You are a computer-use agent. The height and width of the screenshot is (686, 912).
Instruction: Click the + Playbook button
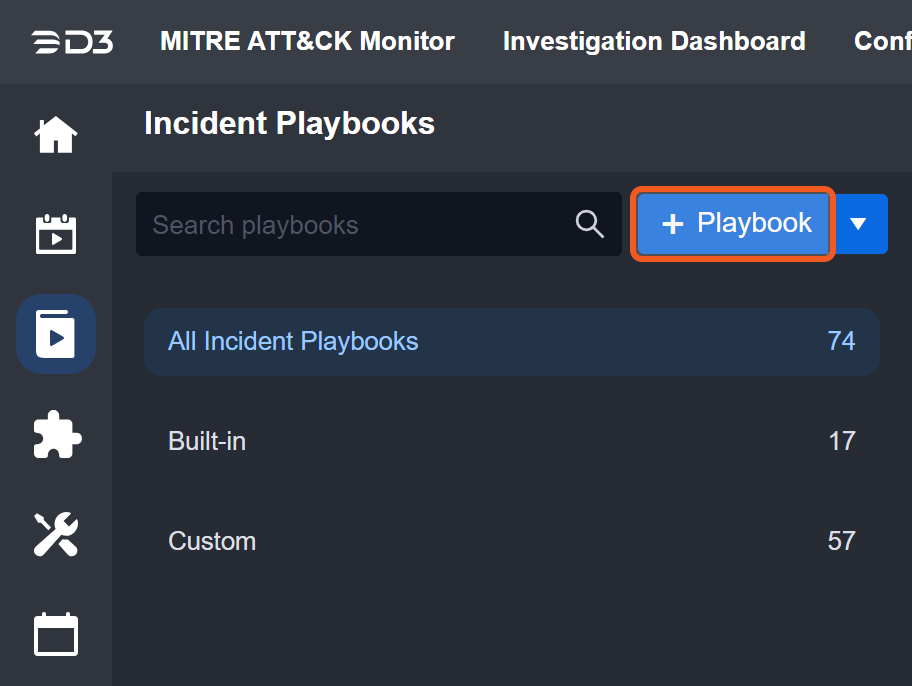coord(734,224)
